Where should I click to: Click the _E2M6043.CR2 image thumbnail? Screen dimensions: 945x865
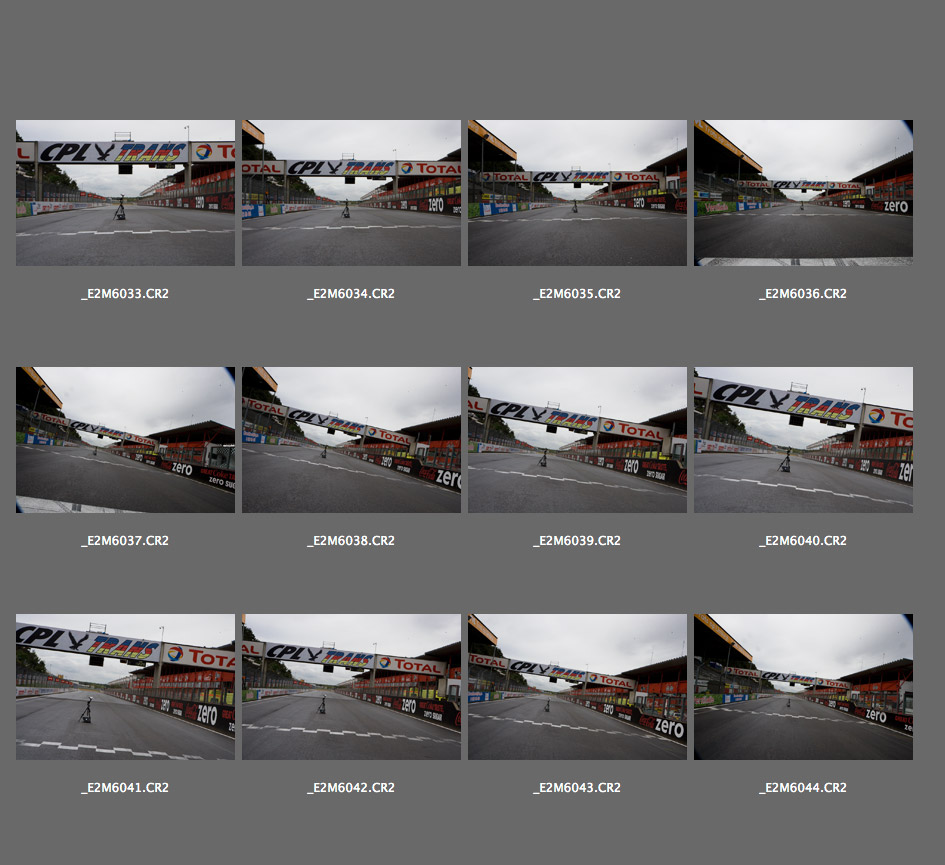pyautogui.click(x=577, y=687)
